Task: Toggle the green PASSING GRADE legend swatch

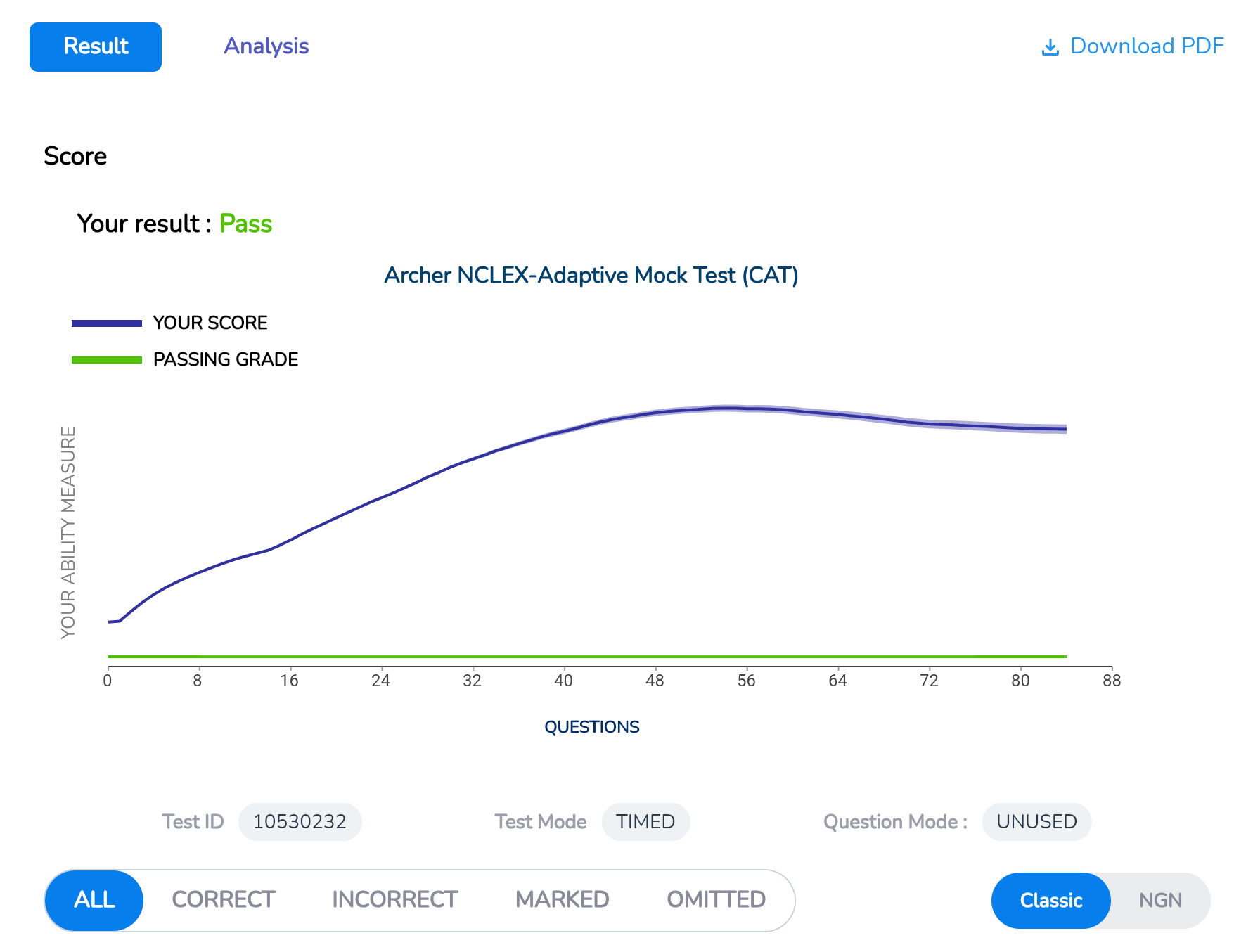Action: tap(107, 360)
